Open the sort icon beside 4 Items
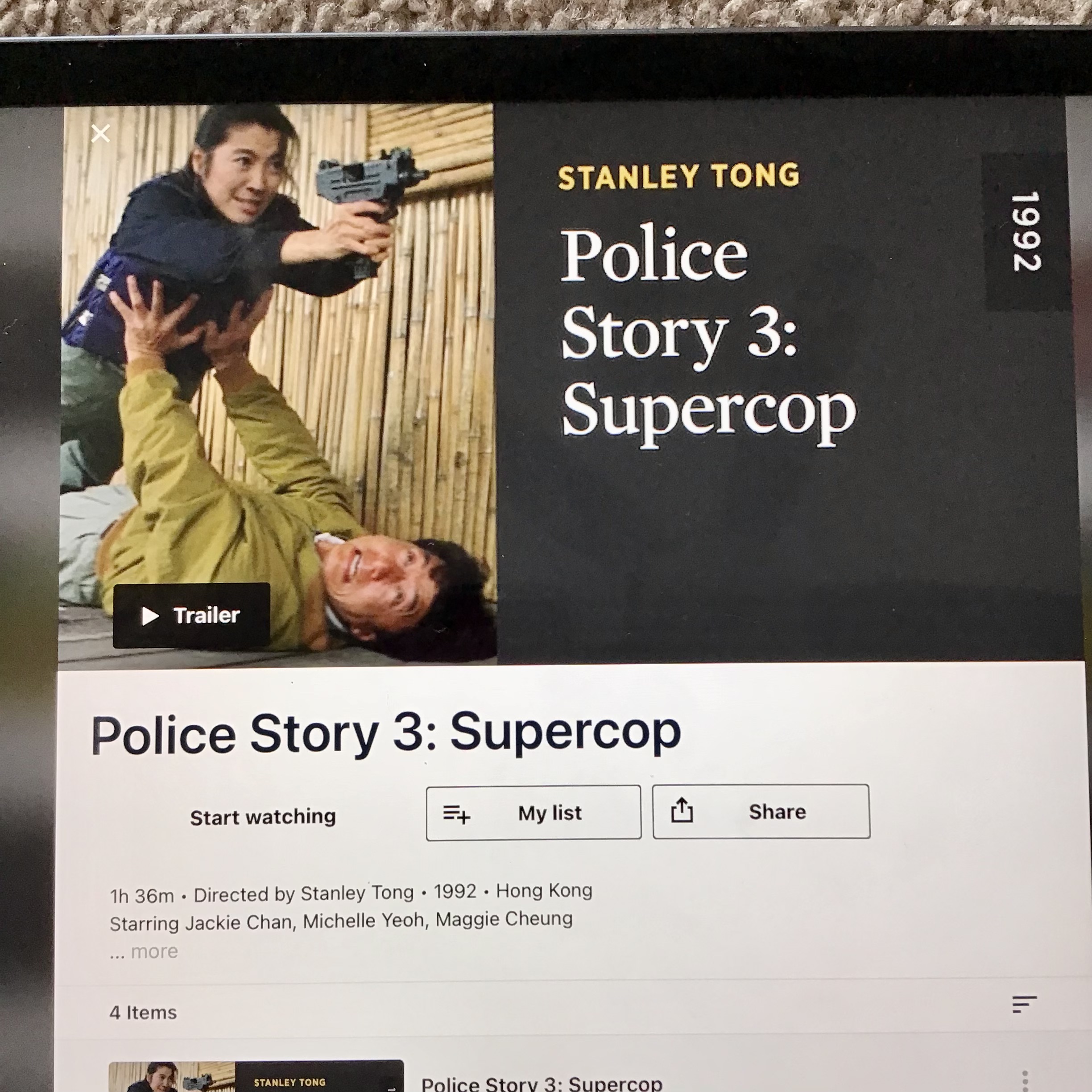 1024,1005
